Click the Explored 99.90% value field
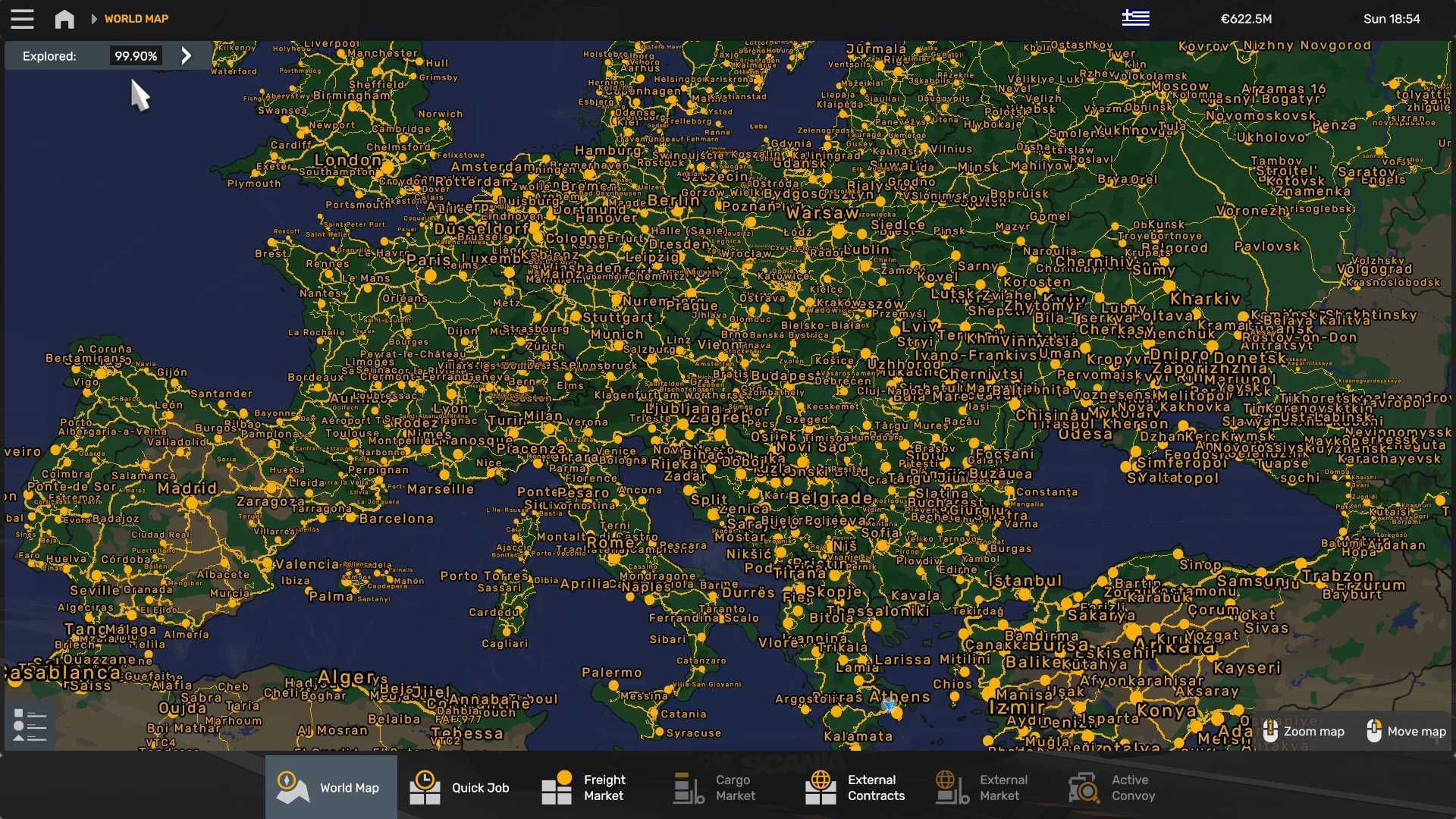The width and height of the screenshot is (1456, 819). point(136,56)
